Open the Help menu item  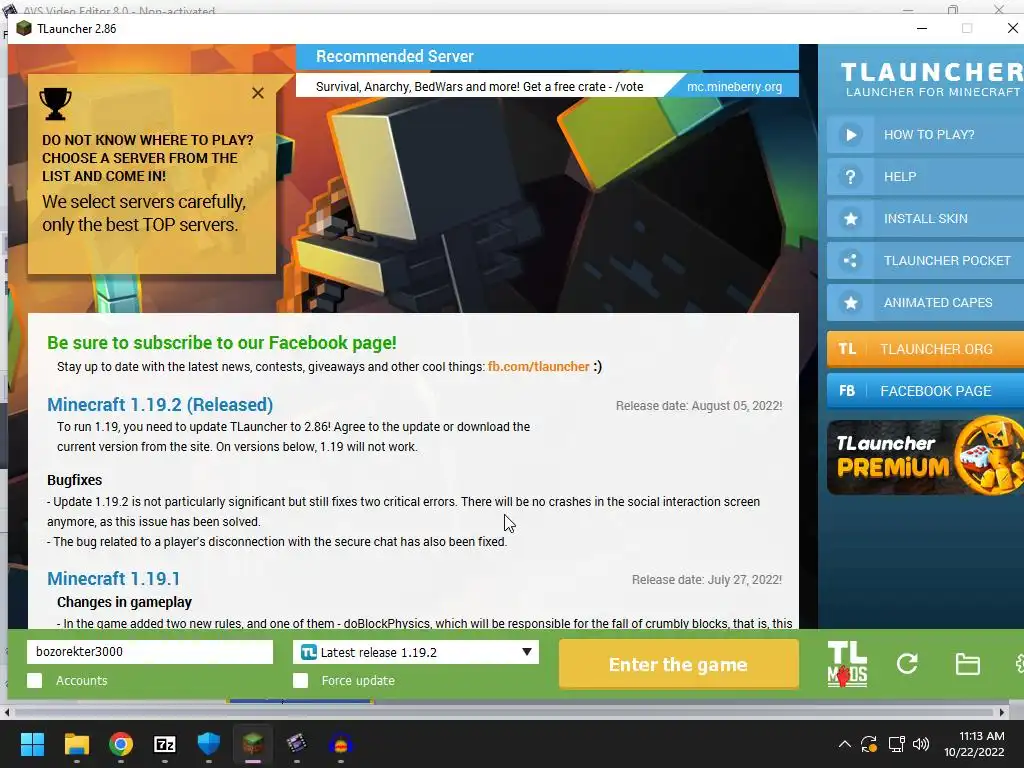click(925, 177)
